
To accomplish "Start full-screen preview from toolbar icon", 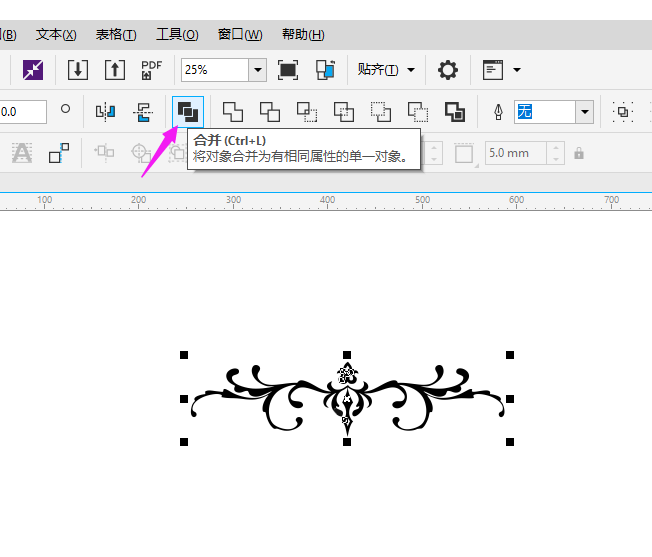I will (x=288, y=69).
